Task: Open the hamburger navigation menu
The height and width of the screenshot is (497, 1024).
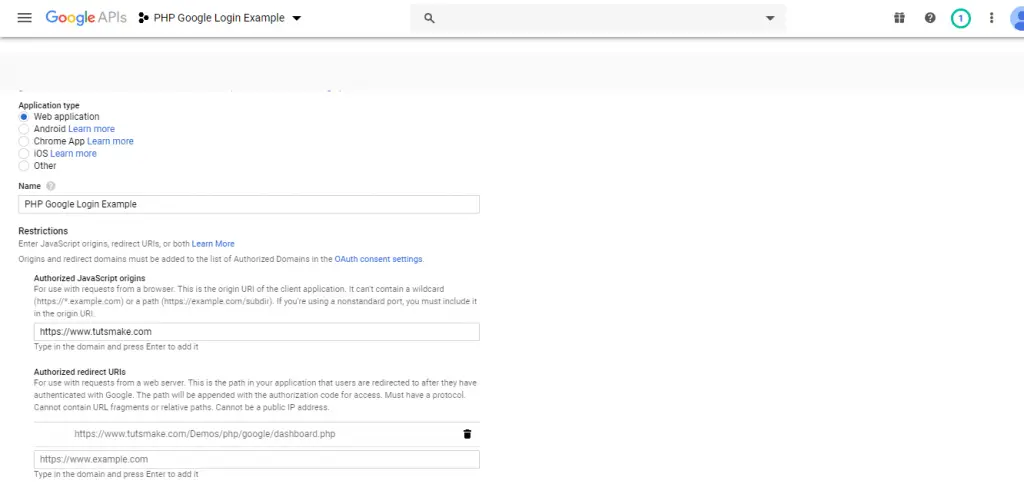Action: point(24,18)
